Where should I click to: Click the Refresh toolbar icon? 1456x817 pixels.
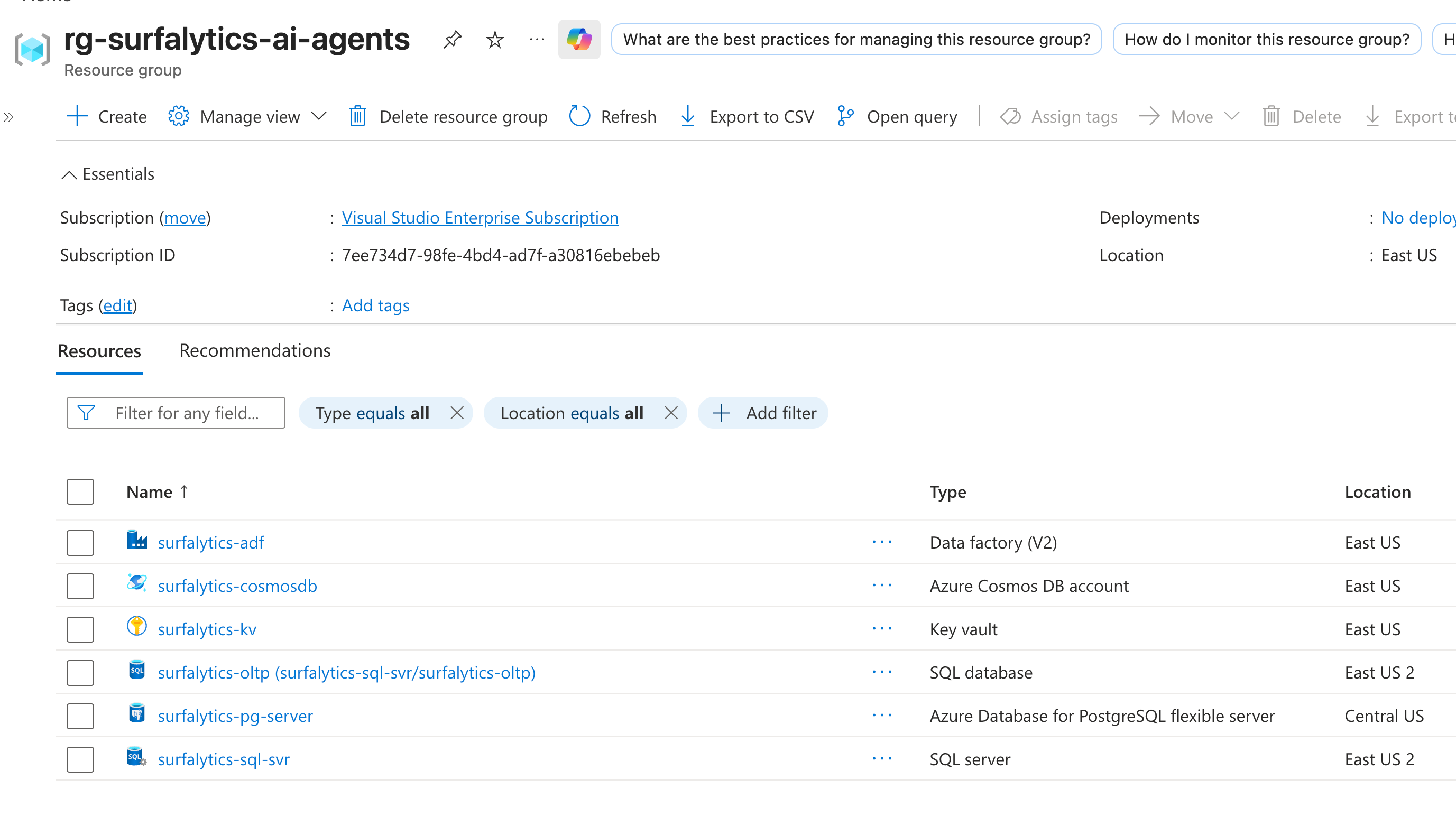(579, 116)
